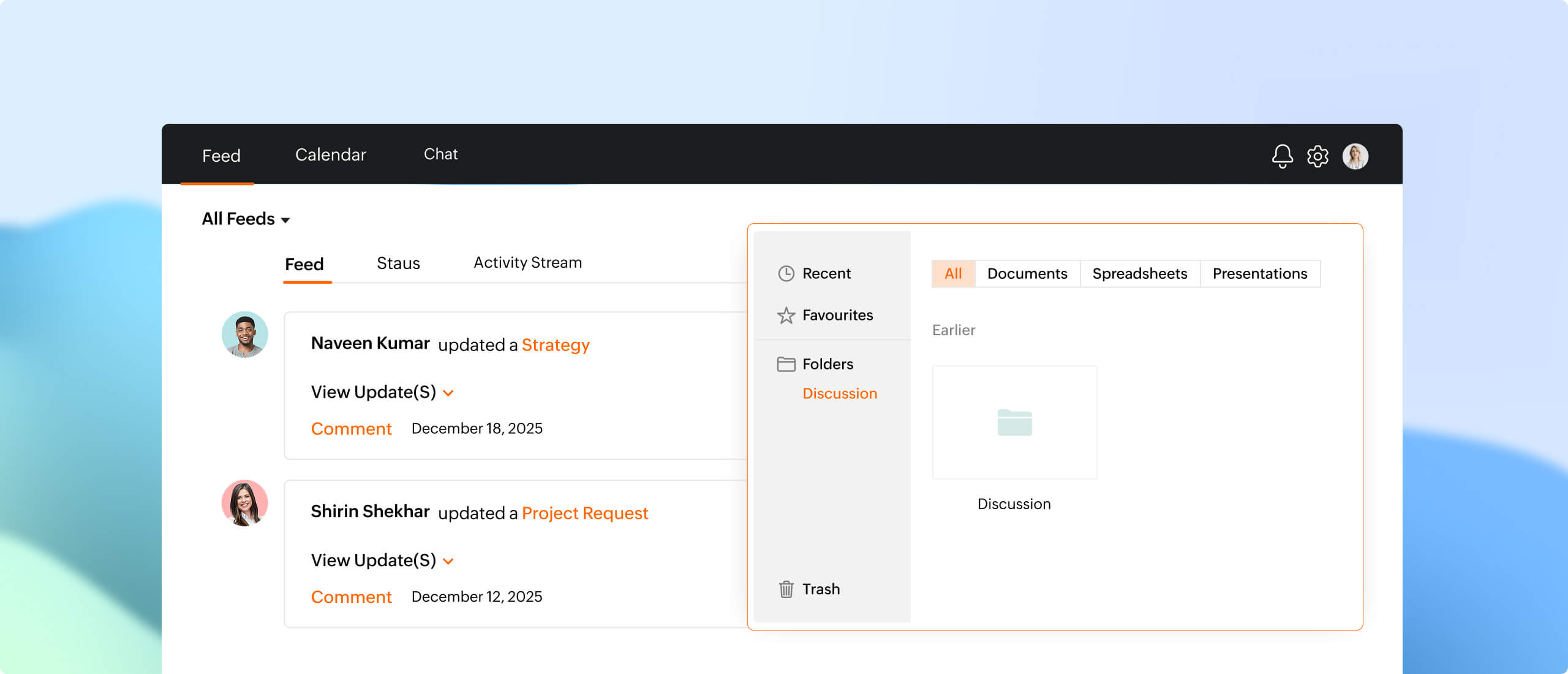Expand the All Feeds dropdown
Image resolution: width=1568 pixels, height=674 pixels.
click(246, 219)
